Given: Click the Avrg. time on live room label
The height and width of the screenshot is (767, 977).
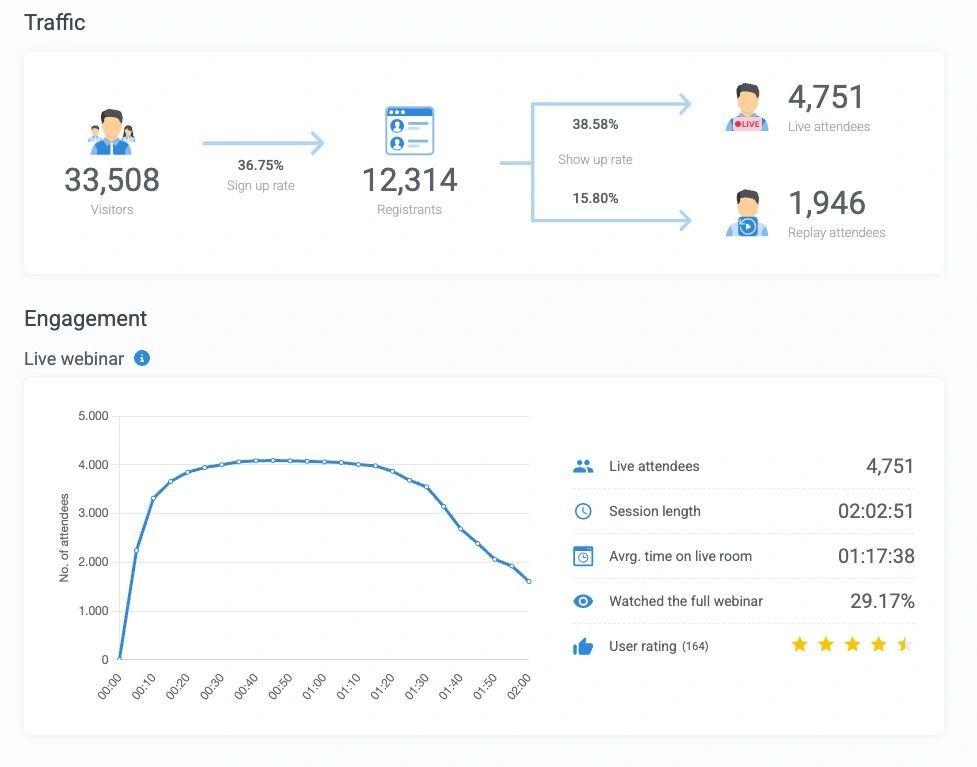Looking at the screenshot, I should tap(680, 556).
